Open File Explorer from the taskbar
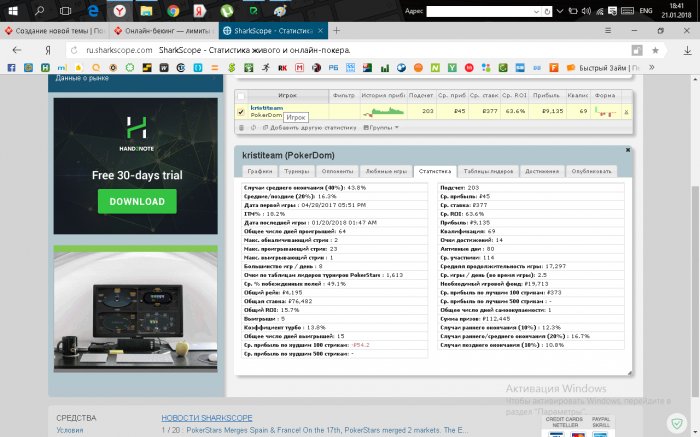Image resolution: width=700 pixels, height=437 pixels. (146, 11)
